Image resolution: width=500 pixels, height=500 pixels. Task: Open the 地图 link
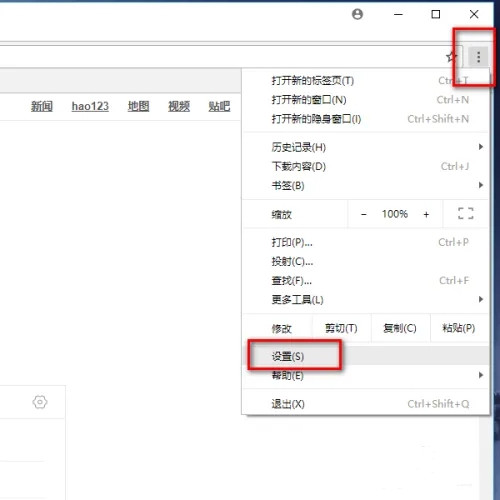coord(138,106)
